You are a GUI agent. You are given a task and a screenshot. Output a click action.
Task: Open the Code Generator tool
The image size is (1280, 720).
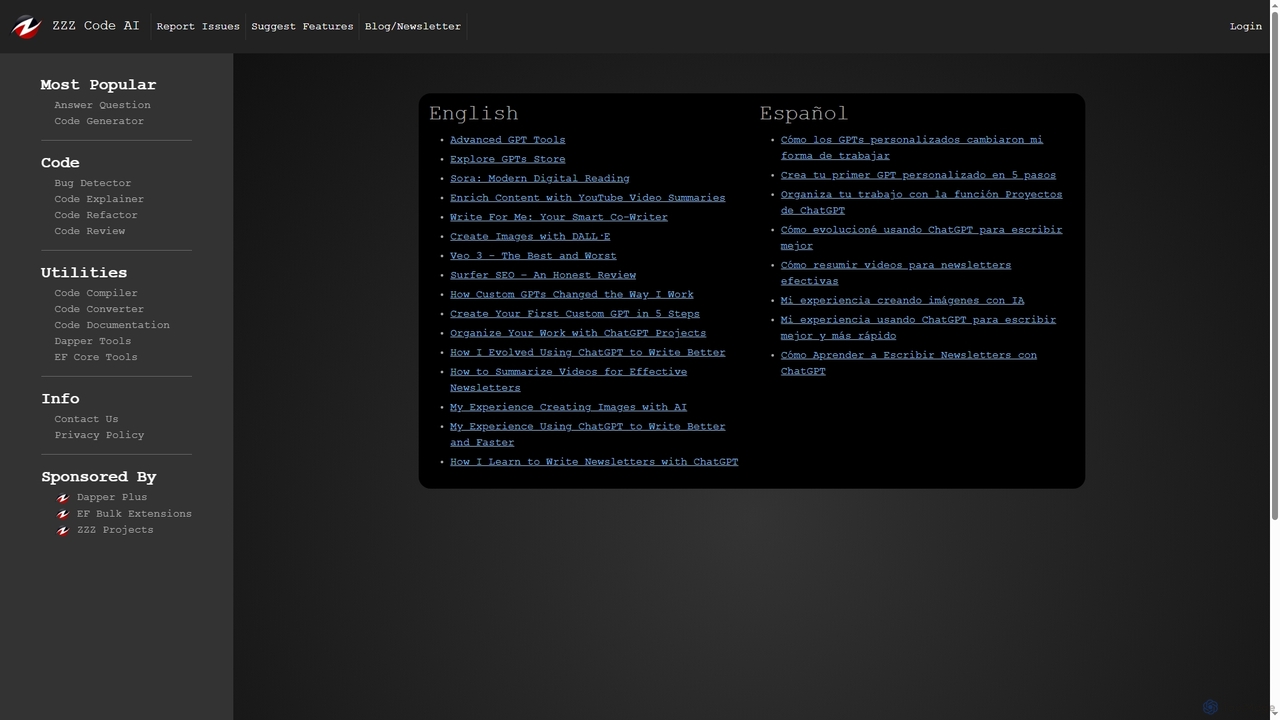pyautogui.click(x=99, y=121)
